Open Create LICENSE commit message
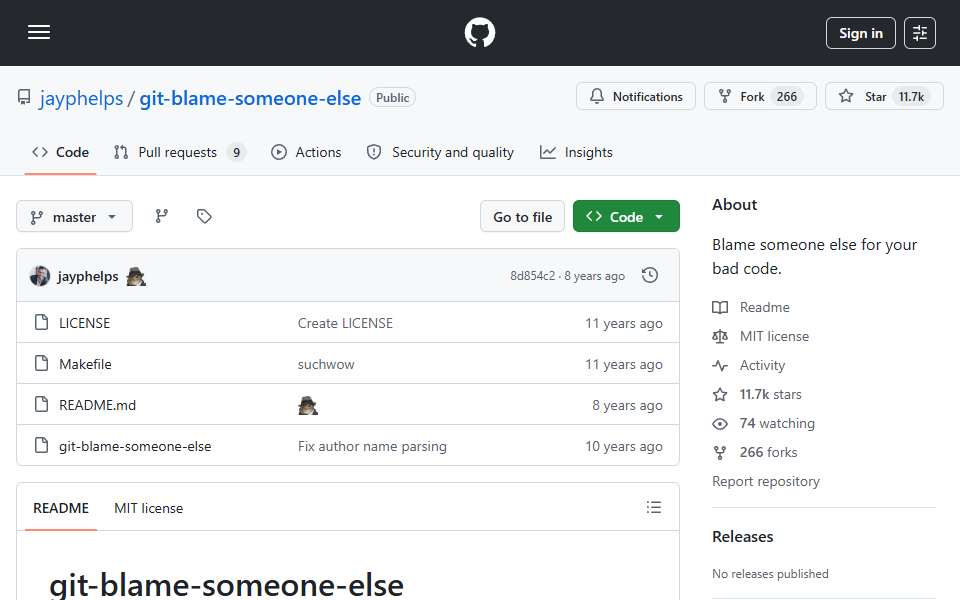Viewport: 960px width, 600px height. (345, 323)
